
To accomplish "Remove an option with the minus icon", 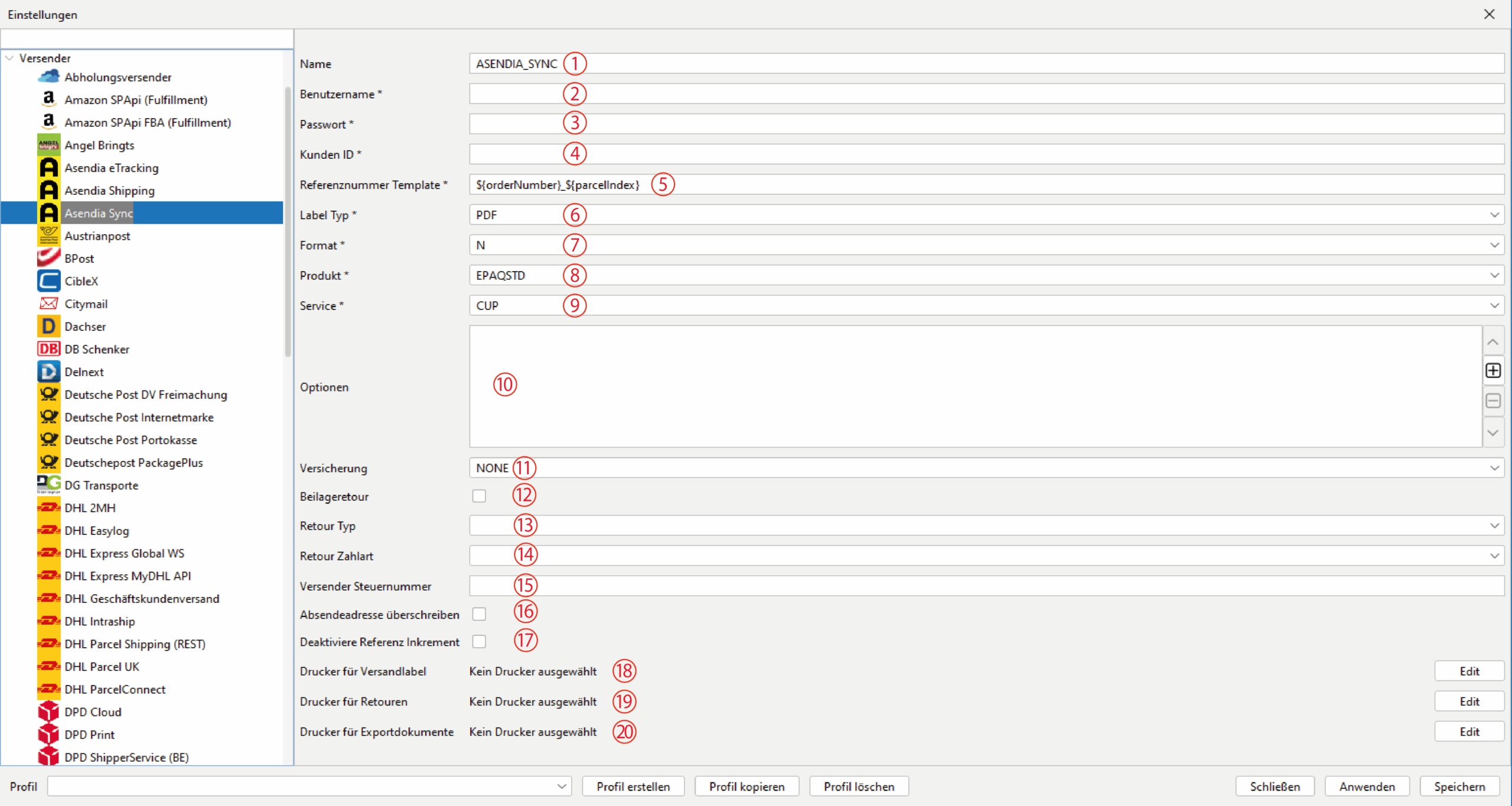I will click(x=1493, y=401).
